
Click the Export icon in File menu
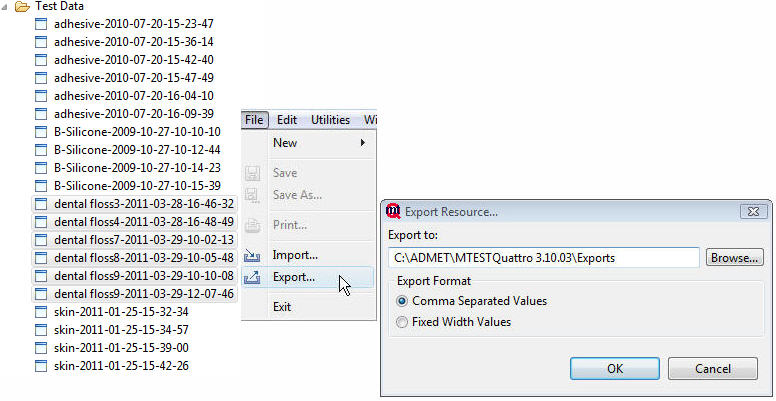pos(252,278)
